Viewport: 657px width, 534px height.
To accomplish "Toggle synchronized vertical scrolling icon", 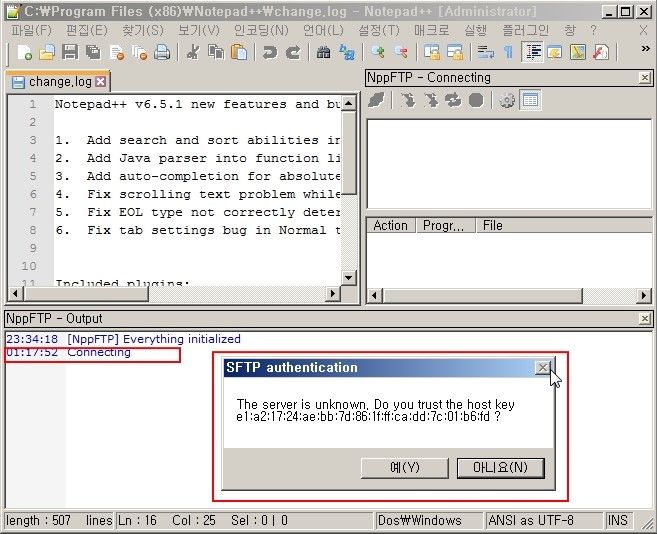I will click(x=432, y=52).
